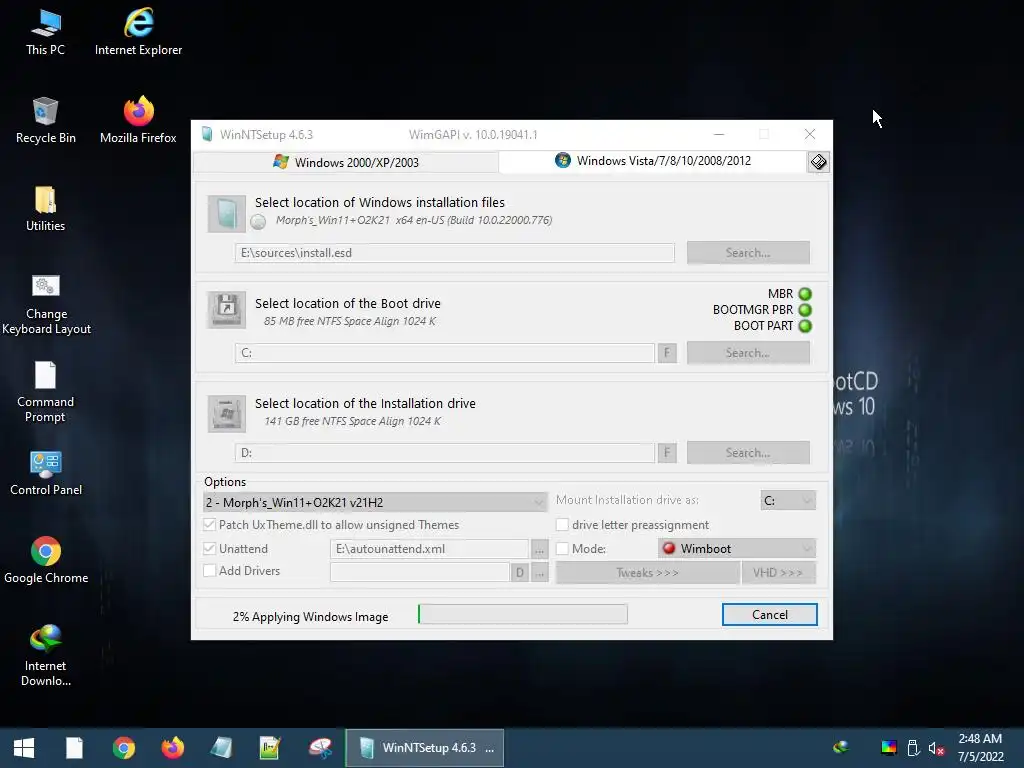
Task: Open Control Panel desktop icon
Action: (46, 473)
